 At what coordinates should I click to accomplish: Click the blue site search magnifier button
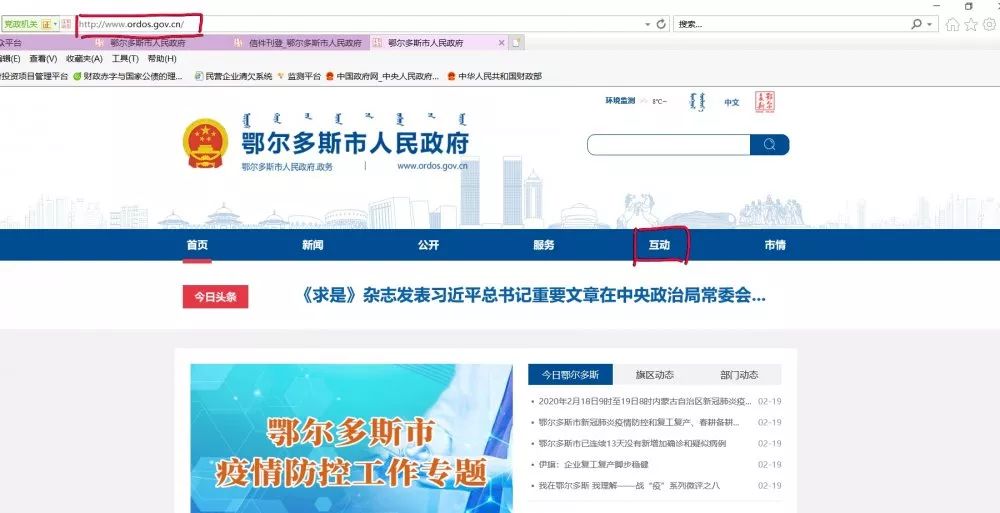[x=770, y=145]
